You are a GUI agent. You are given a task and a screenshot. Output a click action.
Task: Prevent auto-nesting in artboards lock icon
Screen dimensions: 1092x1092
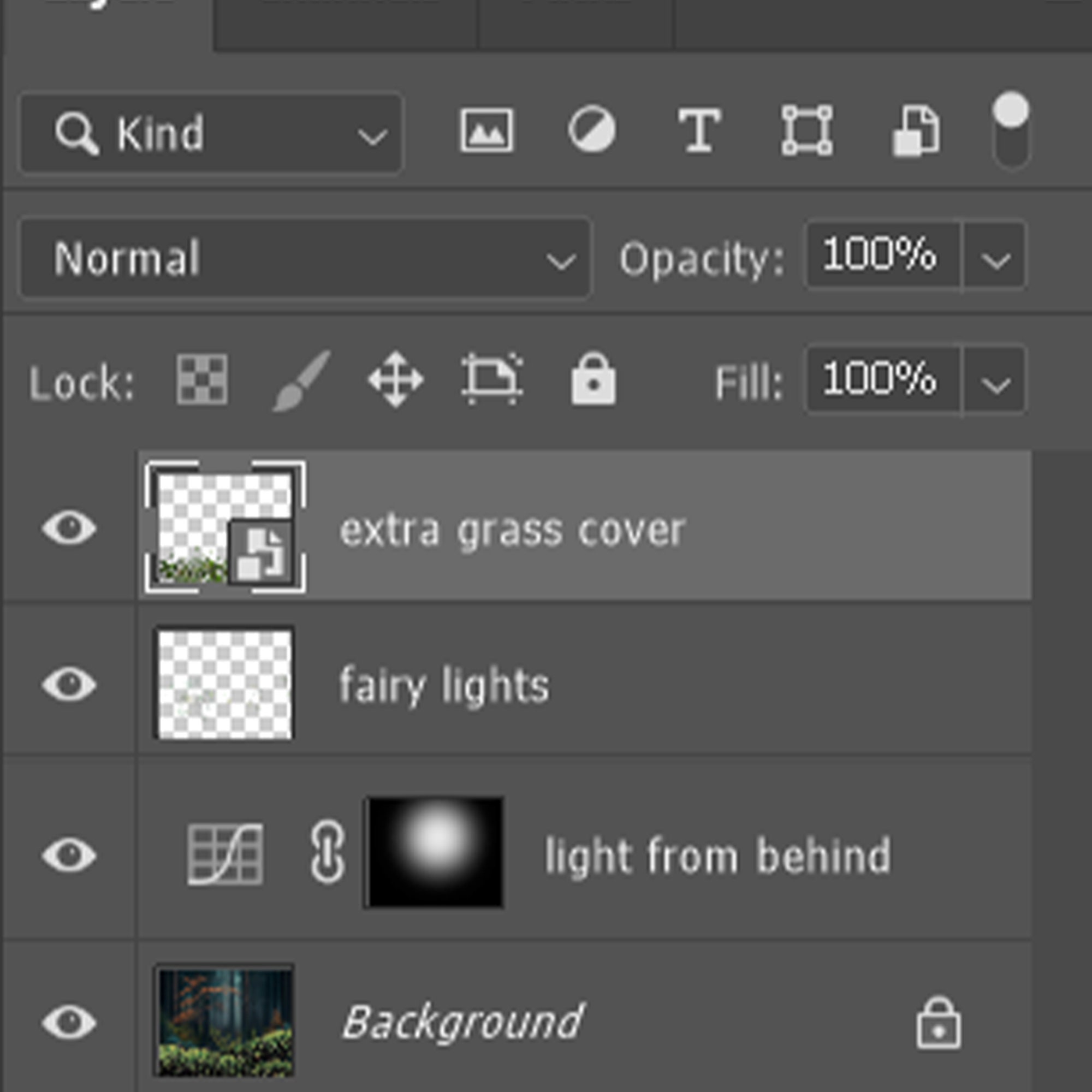click(492, 379)
